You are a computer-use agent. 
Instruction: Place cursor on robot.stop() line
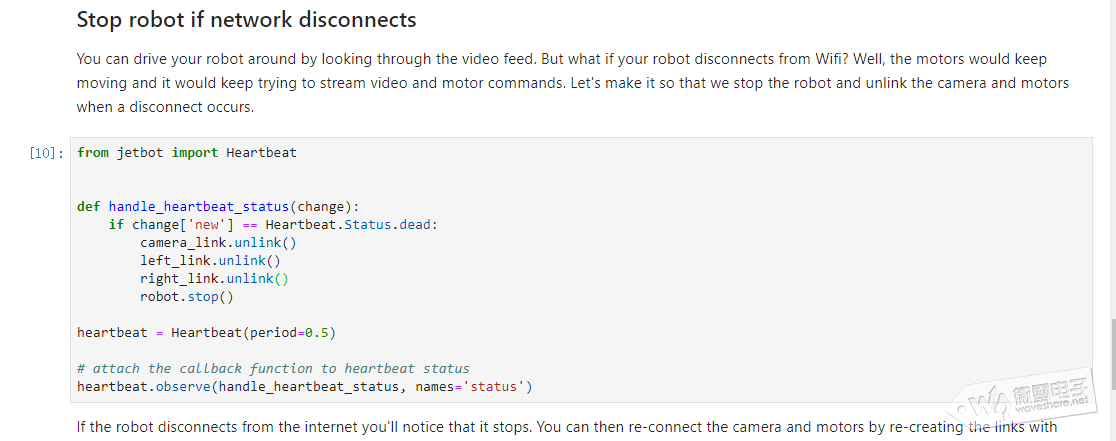pos(186,297)
